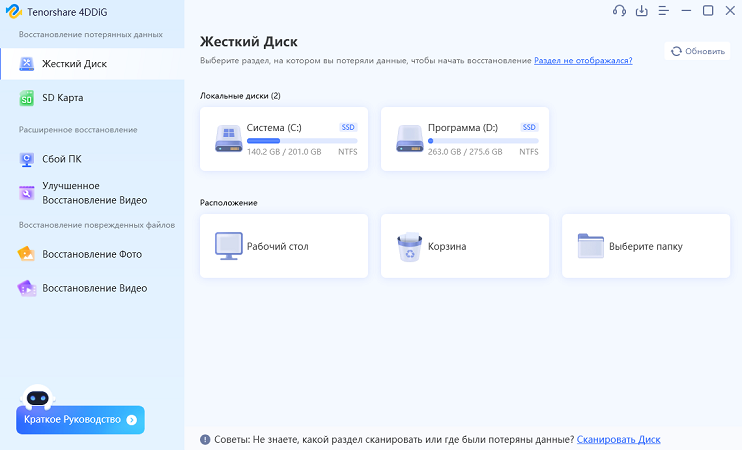742x450 pixels.
Task: Click the Улучшенное Восстановление Видео icon
Action: [26, 193]
